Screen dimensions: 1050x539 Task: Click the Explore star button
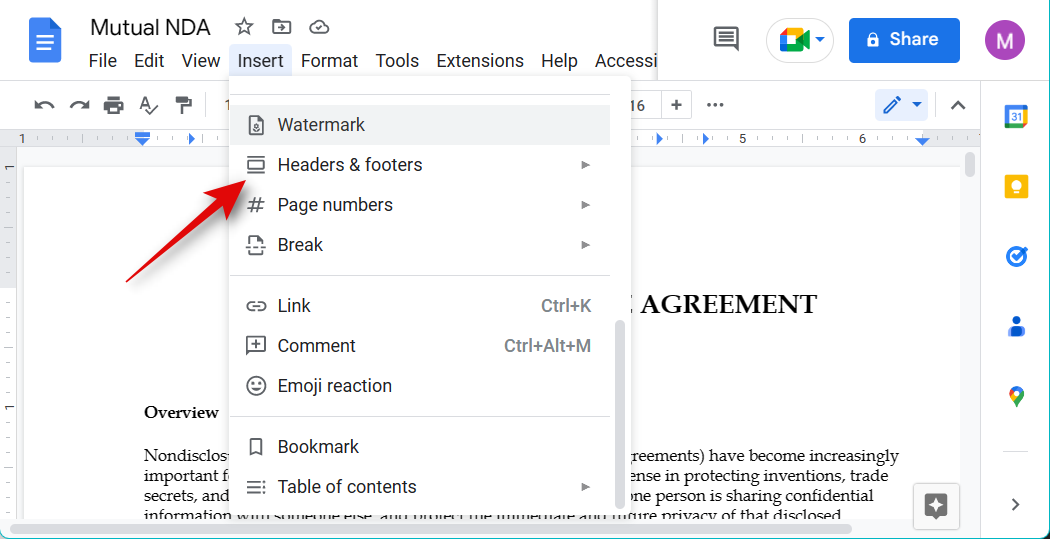936,505
